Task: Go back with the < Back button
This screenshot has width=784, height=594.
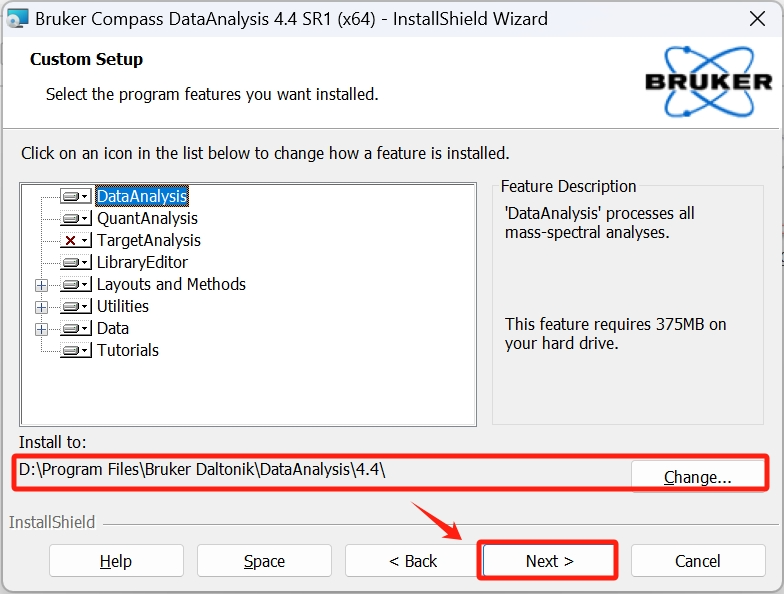Action: click(x=413, y=561)
